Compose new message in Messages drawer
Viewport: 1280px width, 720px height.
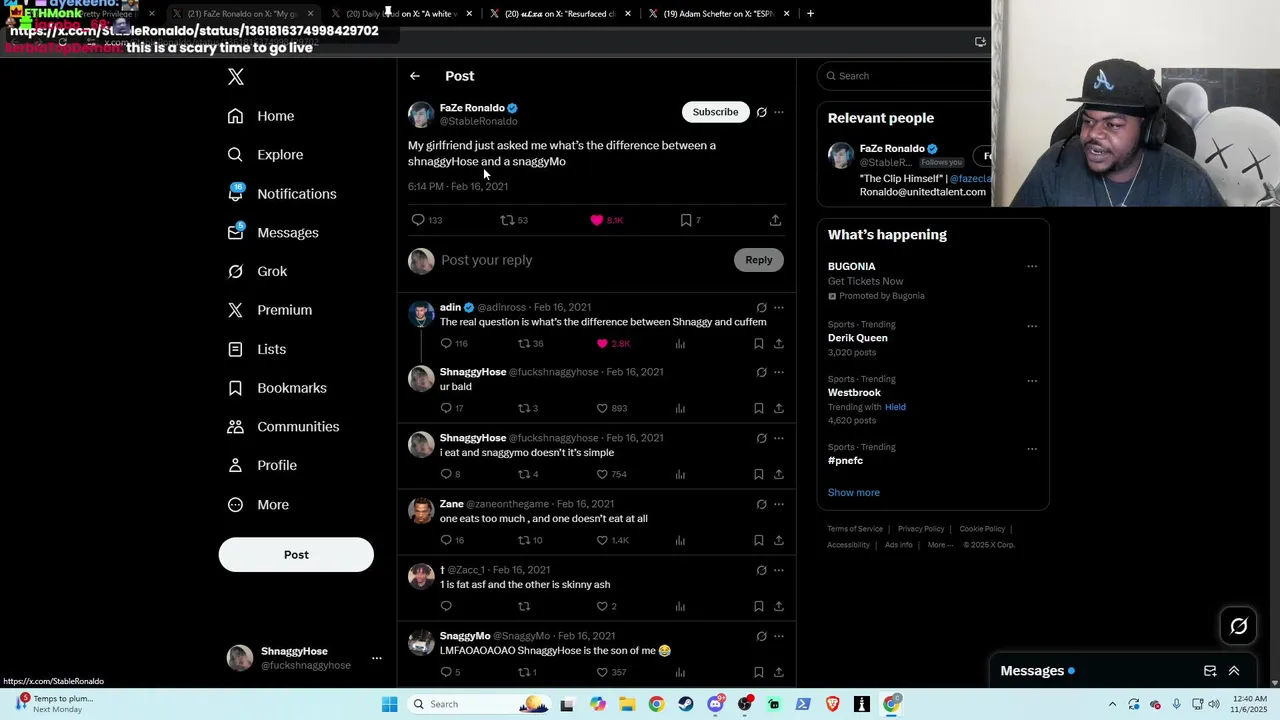(1210, 671)
